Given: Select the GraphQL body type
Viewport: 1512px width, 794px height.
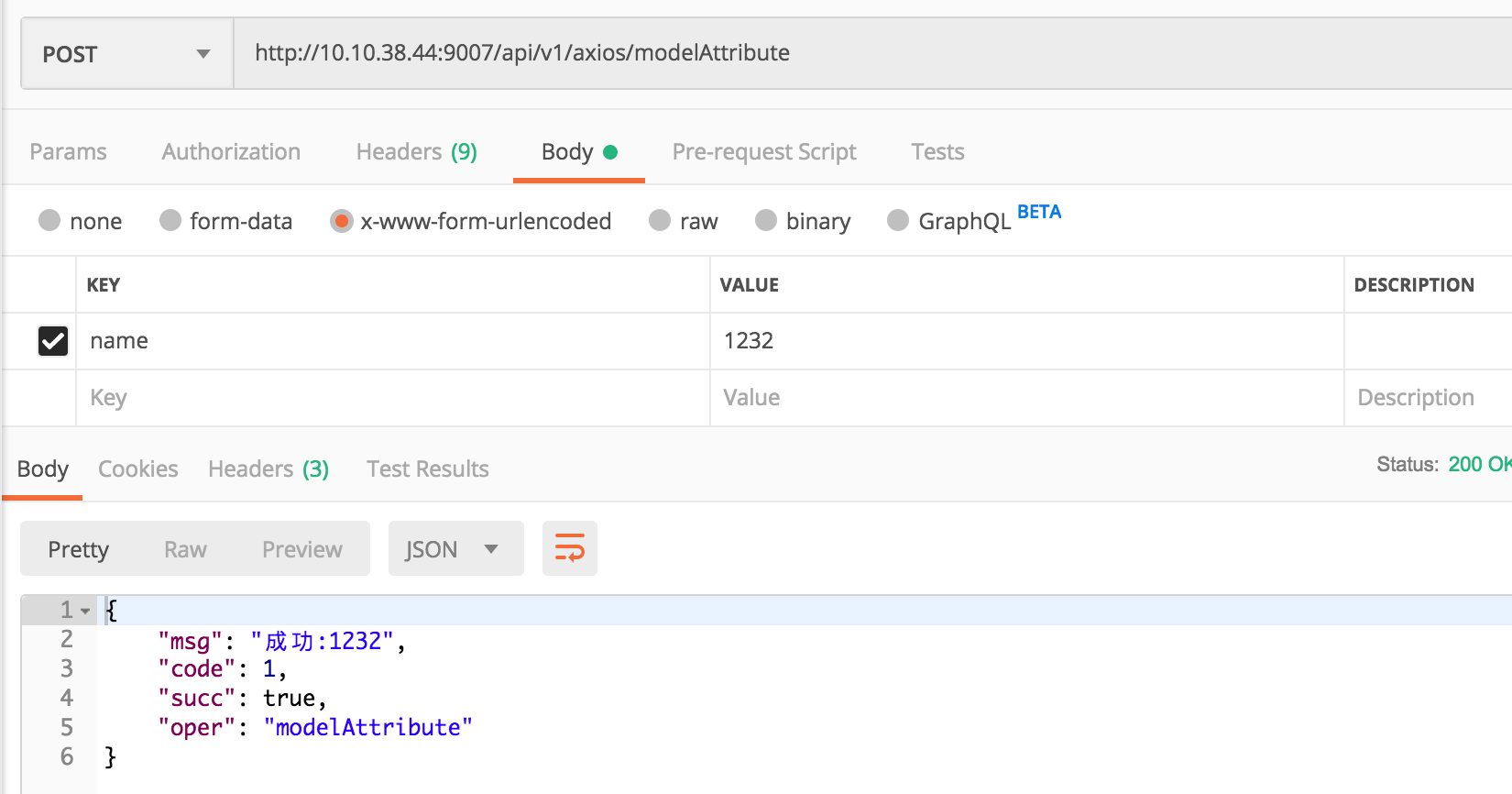Looking at the screenshot, I should tap(950, 221).
